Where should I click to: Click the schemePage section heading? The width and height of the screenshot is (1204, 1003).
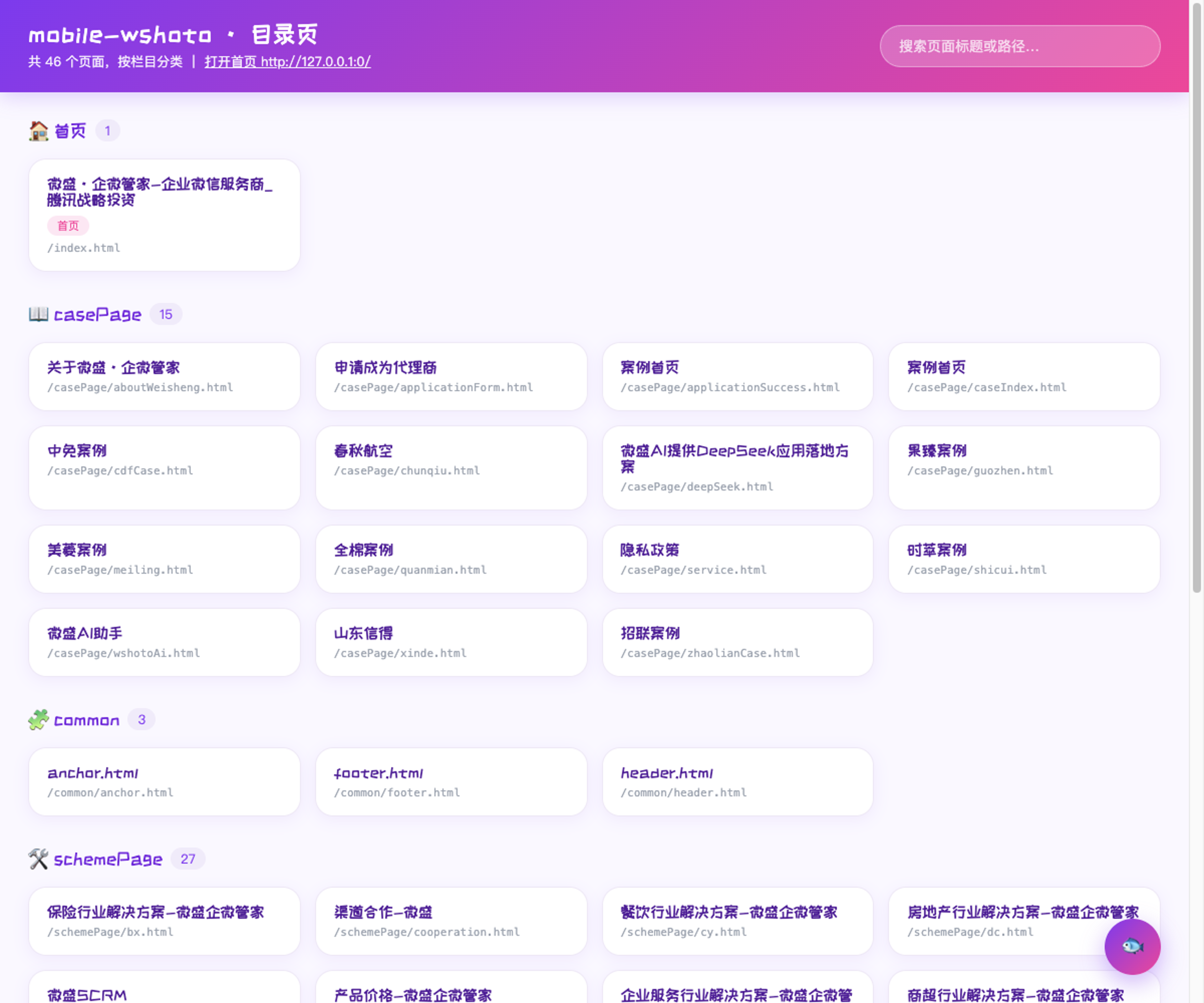pyautogui.click(x=108, y=860)
